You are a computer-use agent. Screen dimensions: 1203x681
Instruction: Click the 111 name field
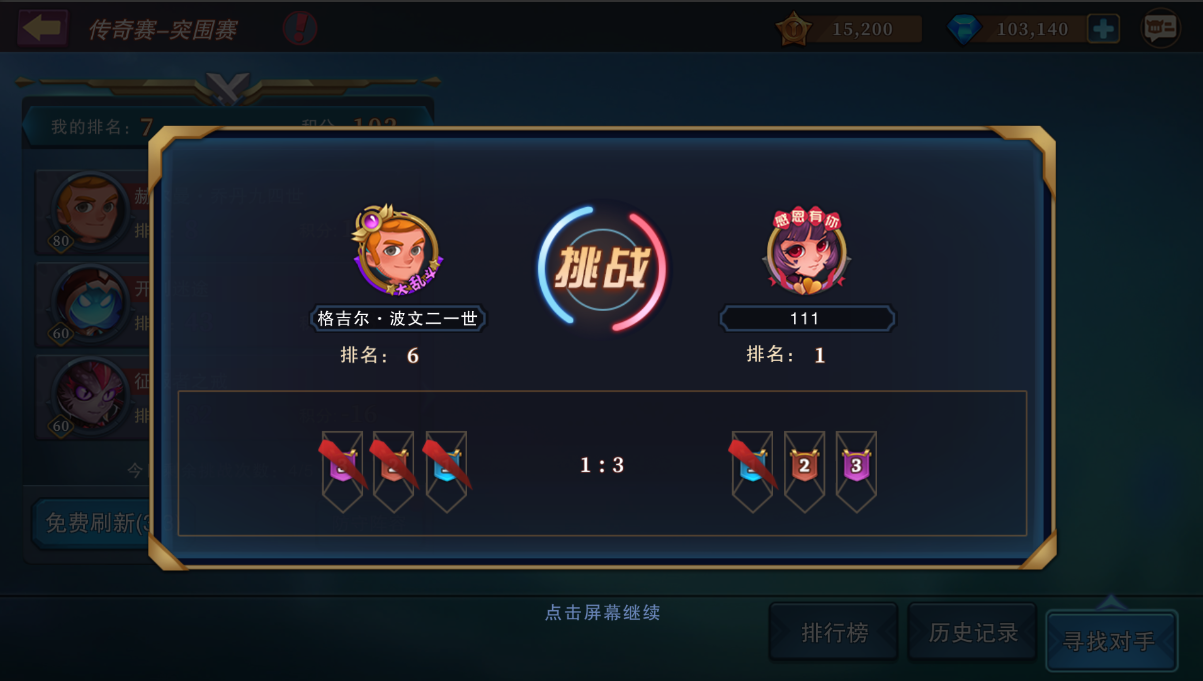807,319
